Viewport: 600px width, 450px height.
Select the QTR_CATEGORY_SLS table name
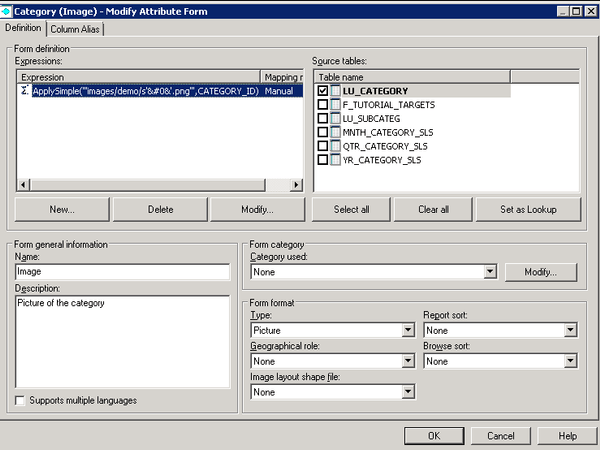coord(385,146)
